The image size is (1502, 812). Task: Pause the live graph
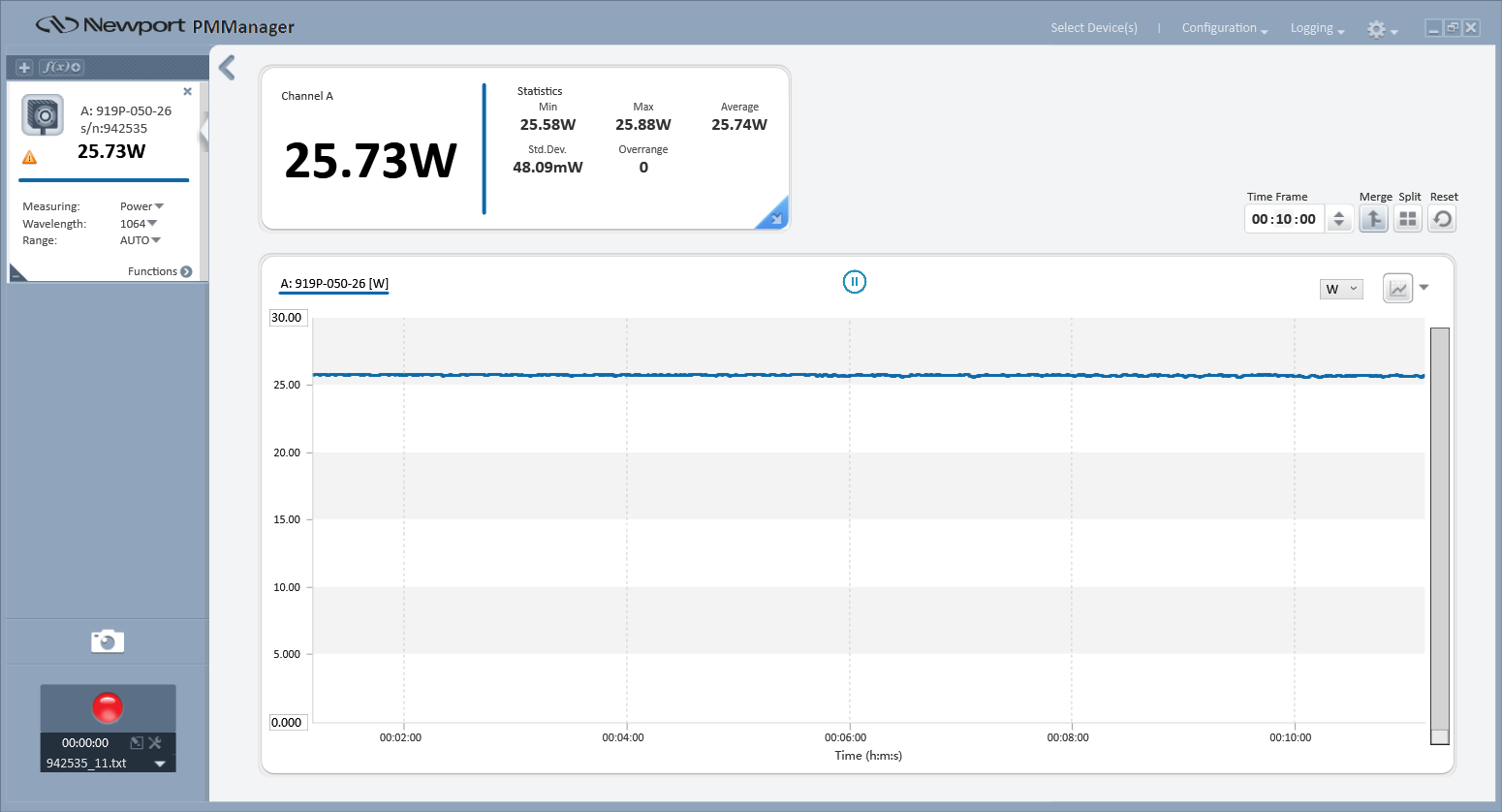pos(854,282)
